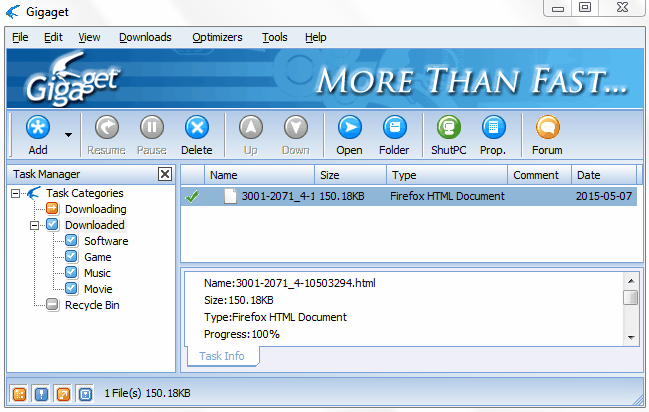Screen dimensions: 649x412
Task: Click orange arrow status bar icon
Action: [x=63, y=394]
